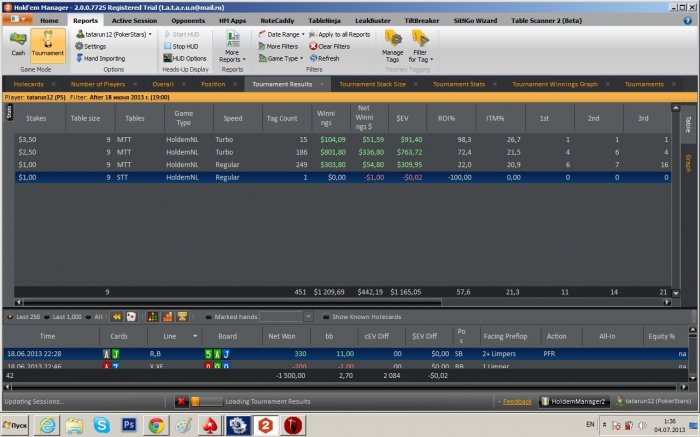Open More Filters
The width and height of the screenshot is (700, 437).
tap(278, 46)
